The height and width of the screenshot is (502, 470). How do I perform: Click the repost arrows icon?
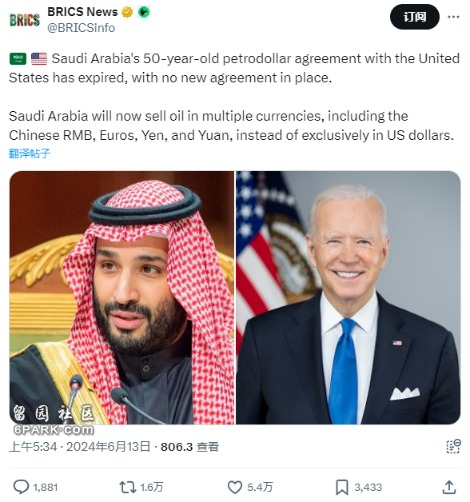[x=128, y=487]
